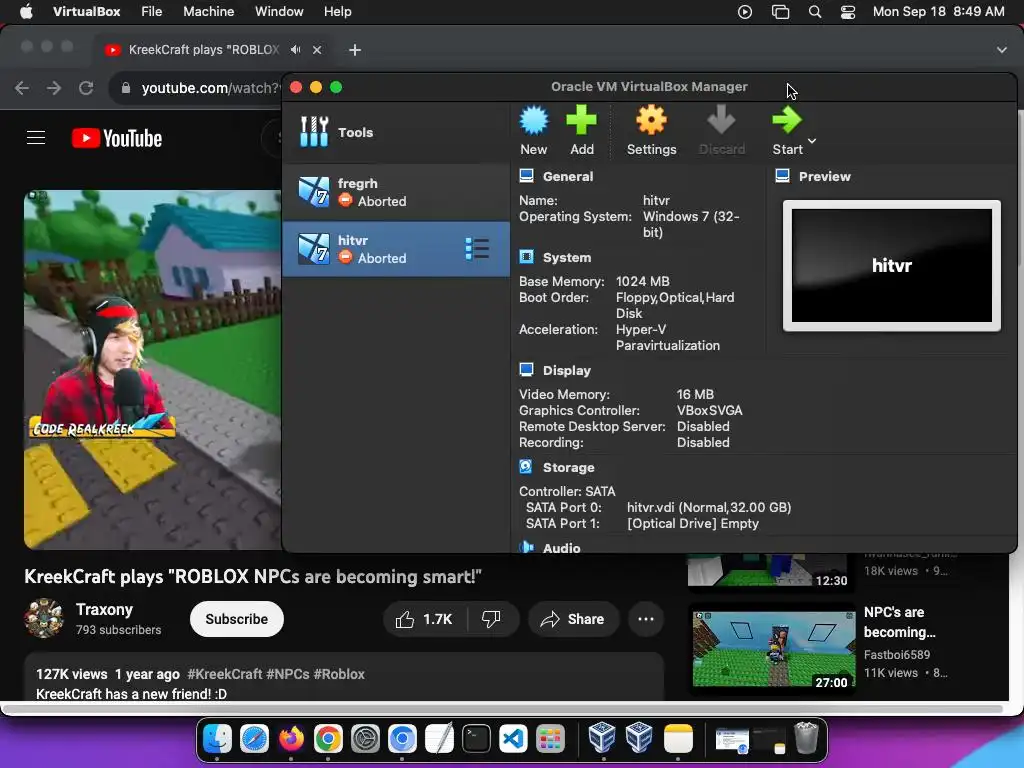The height and width of the screenshot is (768, 1024).
Task: Click the VBoxSVGA graphics controller value
Action: 709,411
